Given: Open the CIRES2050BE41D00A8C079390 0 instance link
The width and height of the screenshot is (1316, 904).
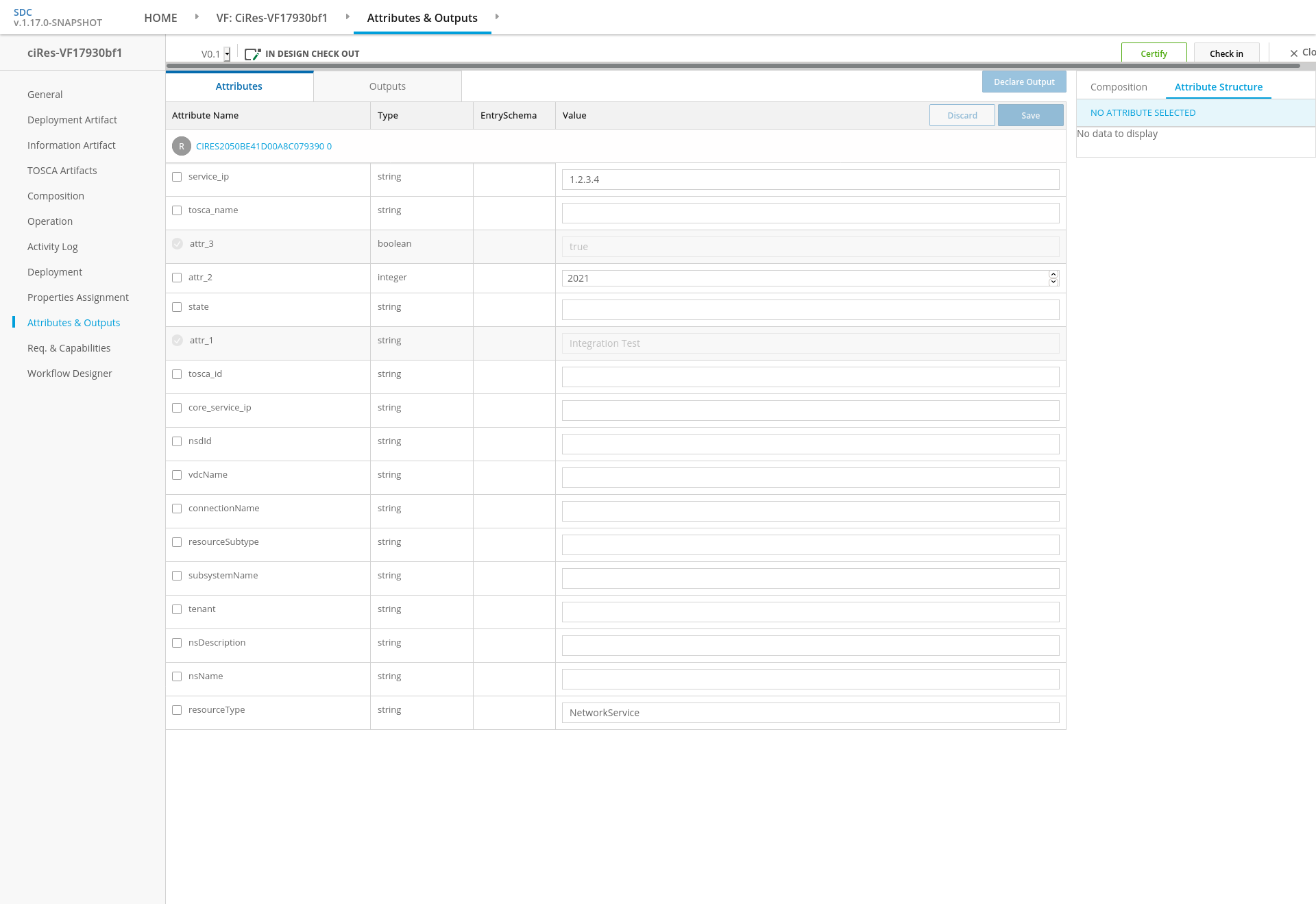Looking at the screenshot, I should coord(264,146).
